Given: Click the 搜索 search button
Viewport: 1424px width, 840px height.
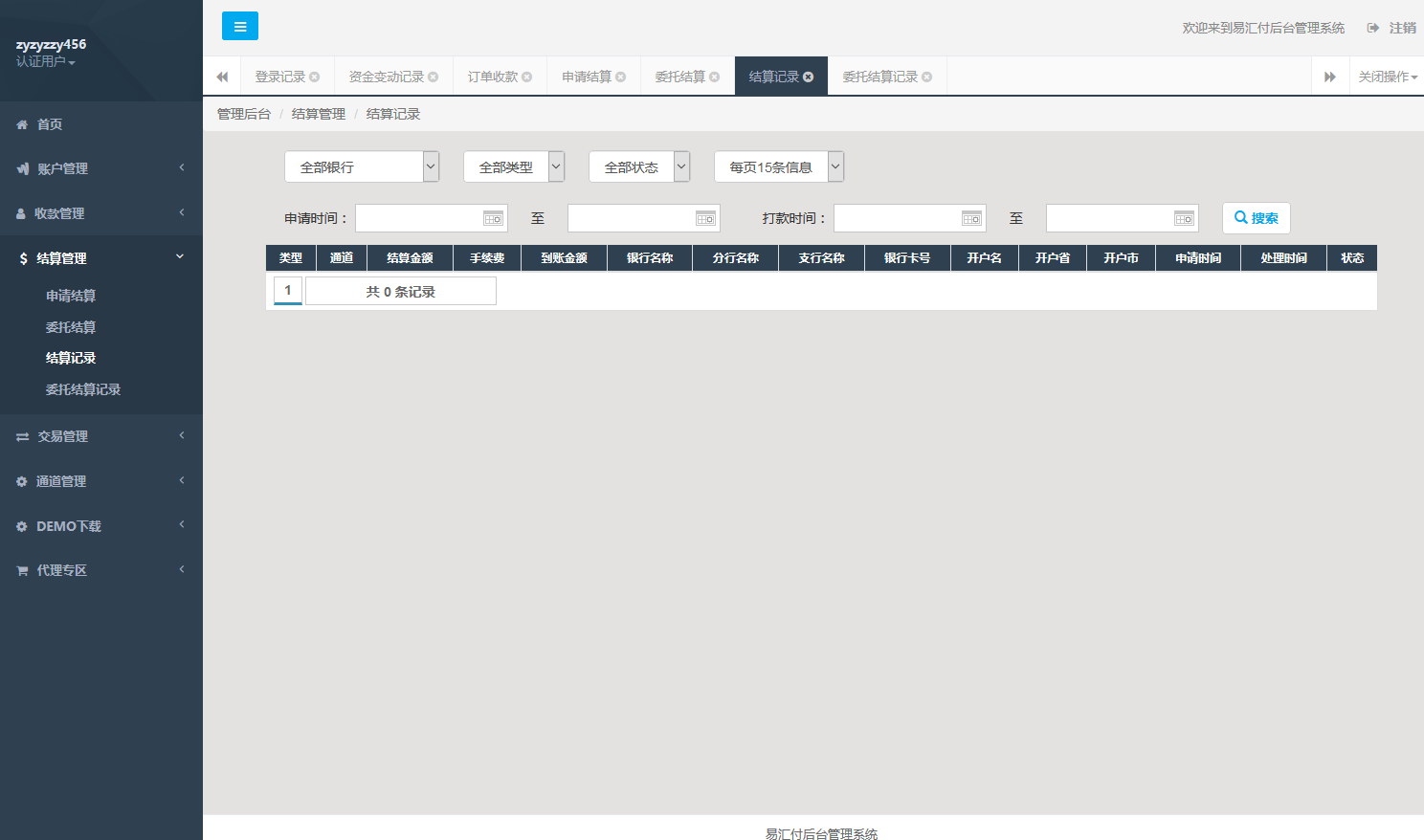Looking at the screenshot, I should coord(1256,218).
